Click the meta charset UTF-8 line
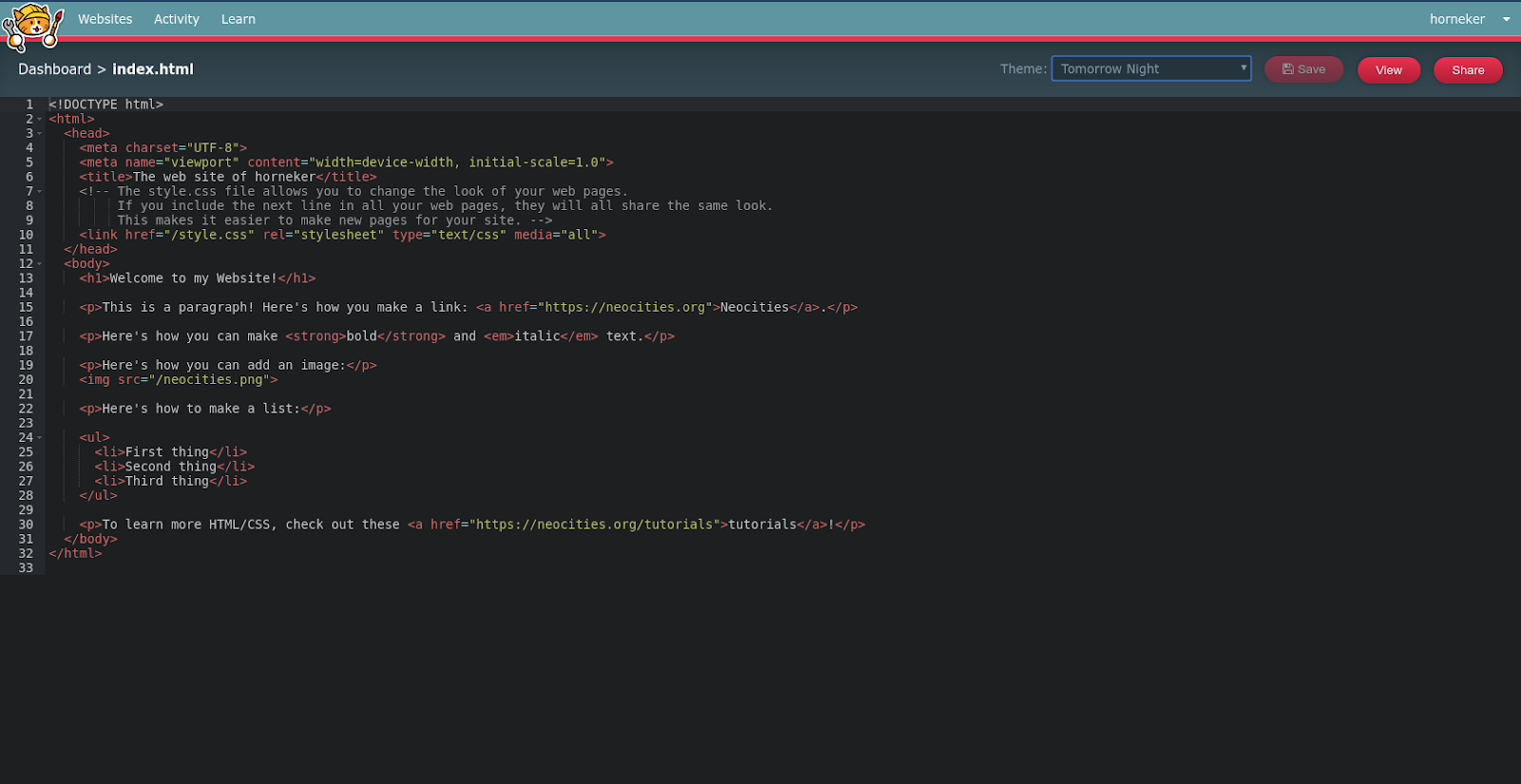Screen dimensions: 1521x784 click(x=164, y=147)
